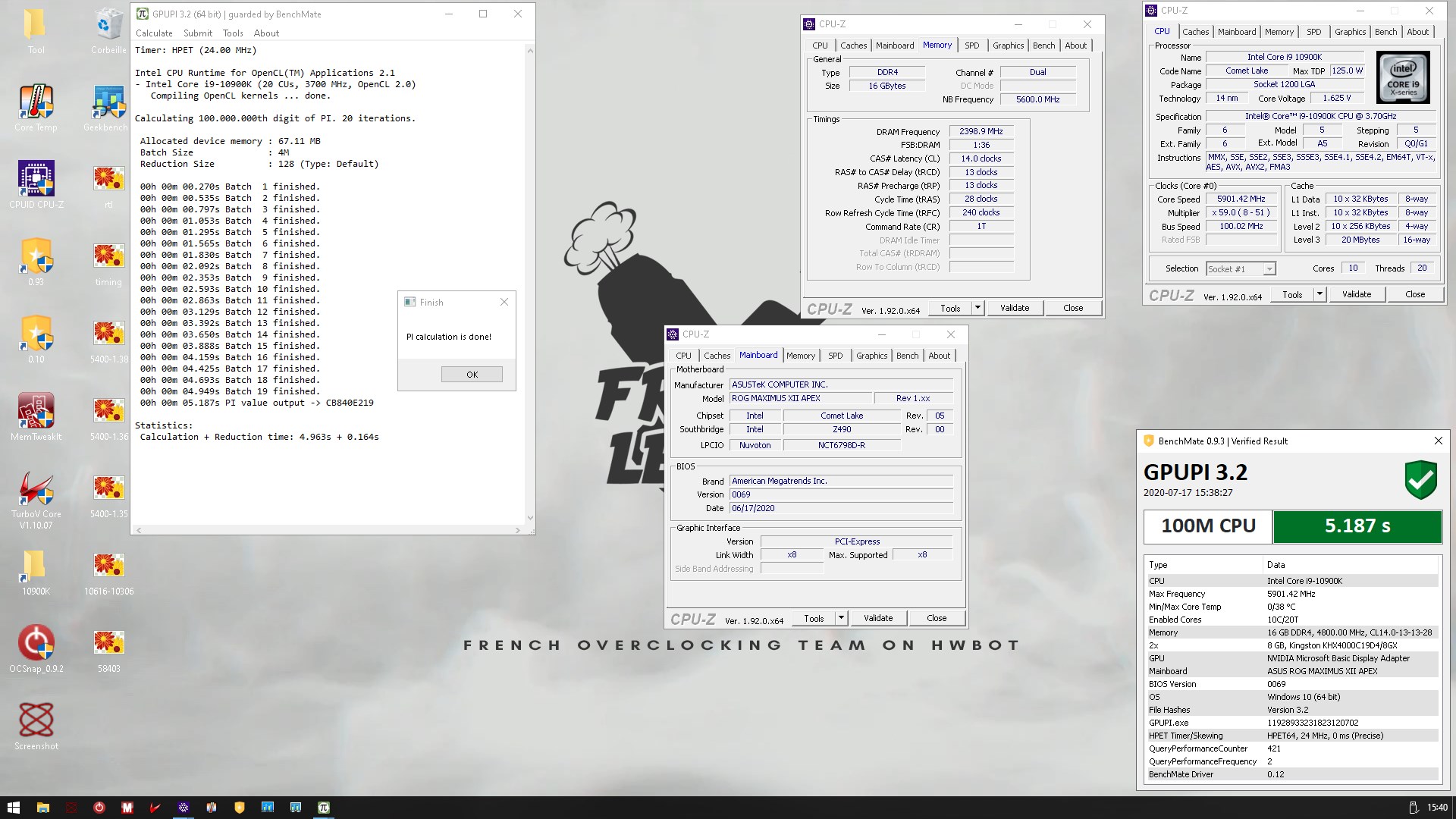Click BenchMate shield icon in taskbar

coord(239,808)
